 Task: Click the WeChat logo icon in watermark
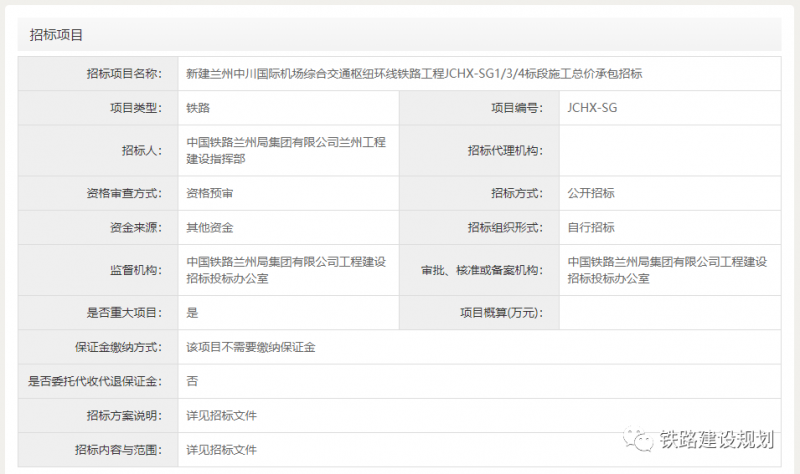coord(638,440)
